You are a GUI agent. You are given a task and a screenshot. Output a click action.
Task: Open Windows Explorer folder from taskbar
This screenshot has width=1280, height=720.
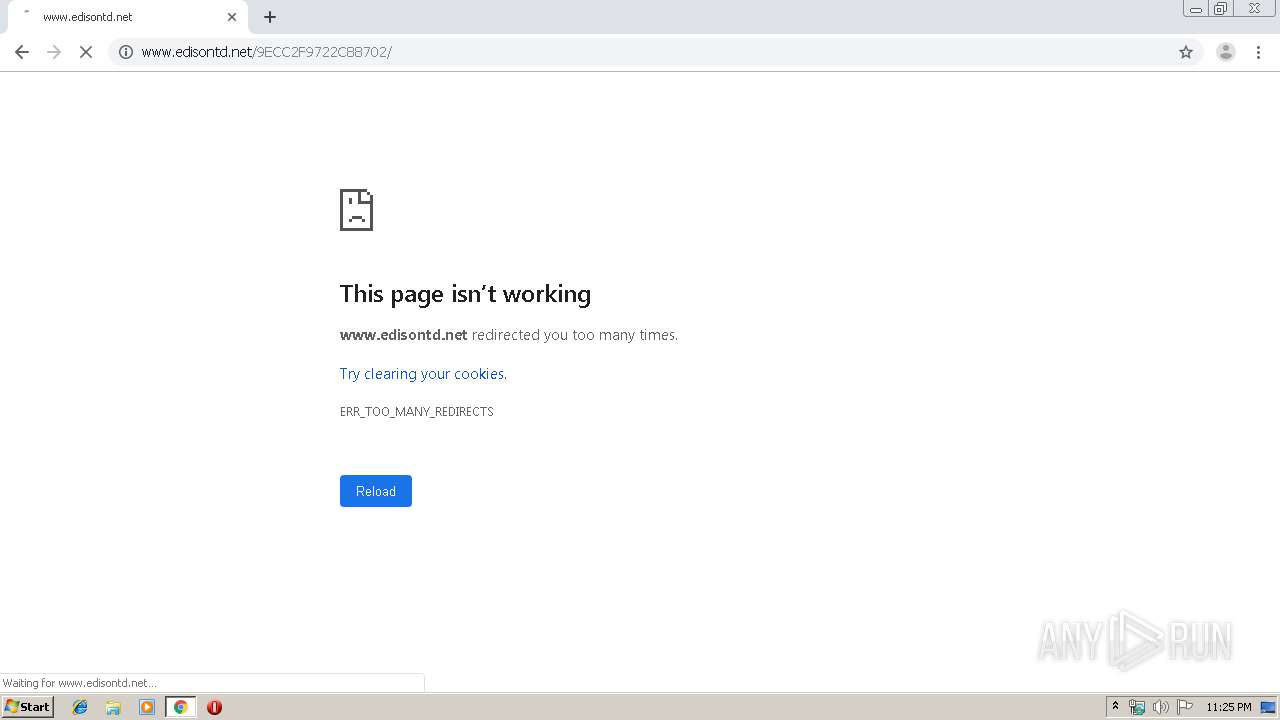(113, 707)
